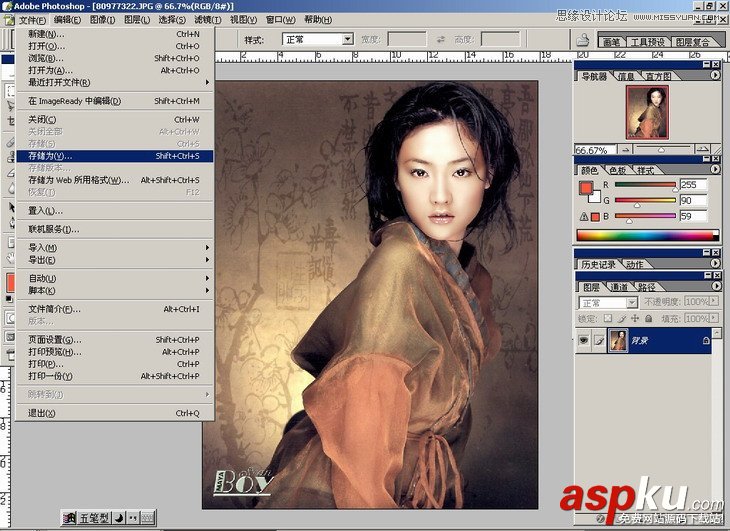Choose 在 ImageReady 中编辑 menu item
This screenshot has height=531, width=730.
pos(115,101)
